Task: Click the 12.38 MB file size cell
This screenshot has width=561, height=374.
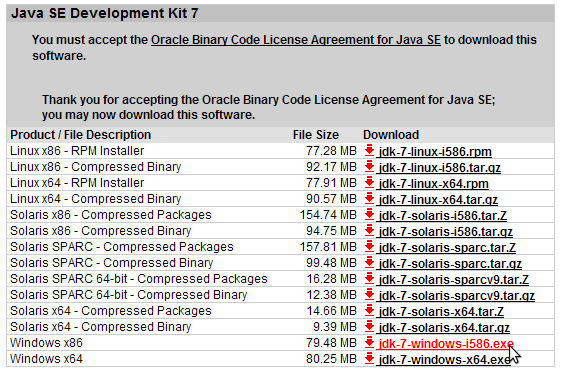Action: point(331,295)
